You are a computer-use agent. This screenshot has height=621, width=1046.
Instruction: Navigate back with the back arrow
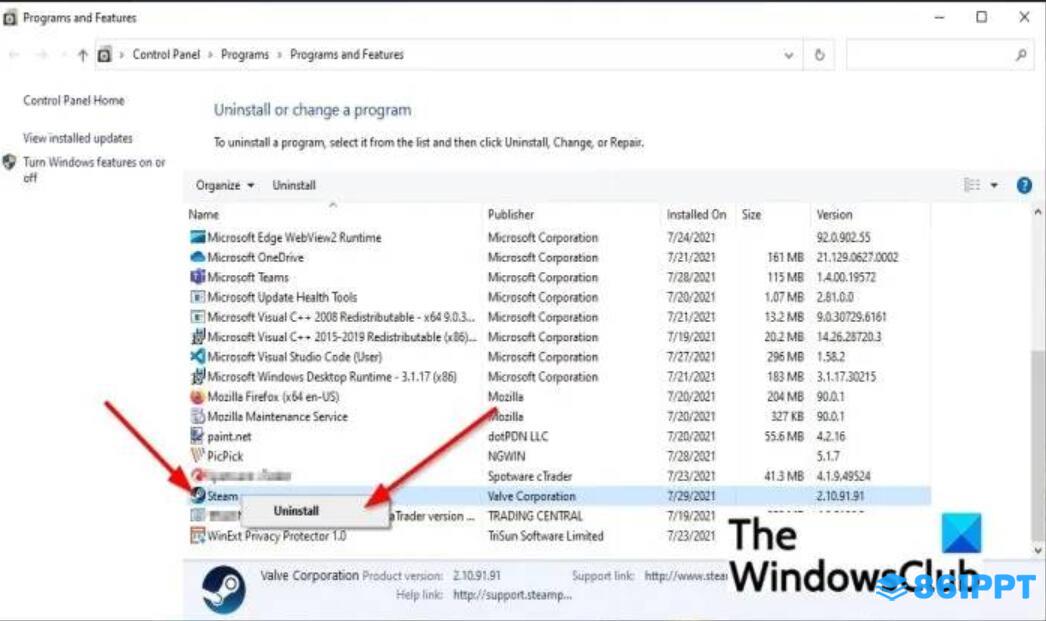pos(14,55)
